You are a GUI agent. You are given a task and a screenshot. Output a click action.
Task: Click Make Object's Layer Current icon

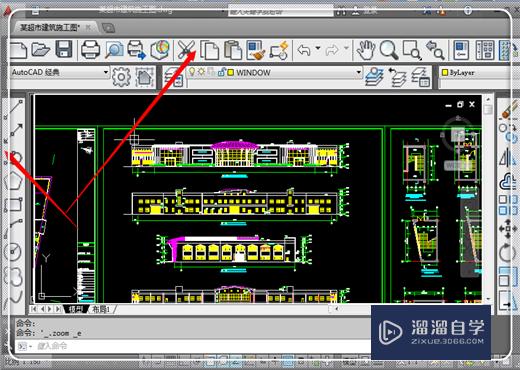click(x=374, y=77)
